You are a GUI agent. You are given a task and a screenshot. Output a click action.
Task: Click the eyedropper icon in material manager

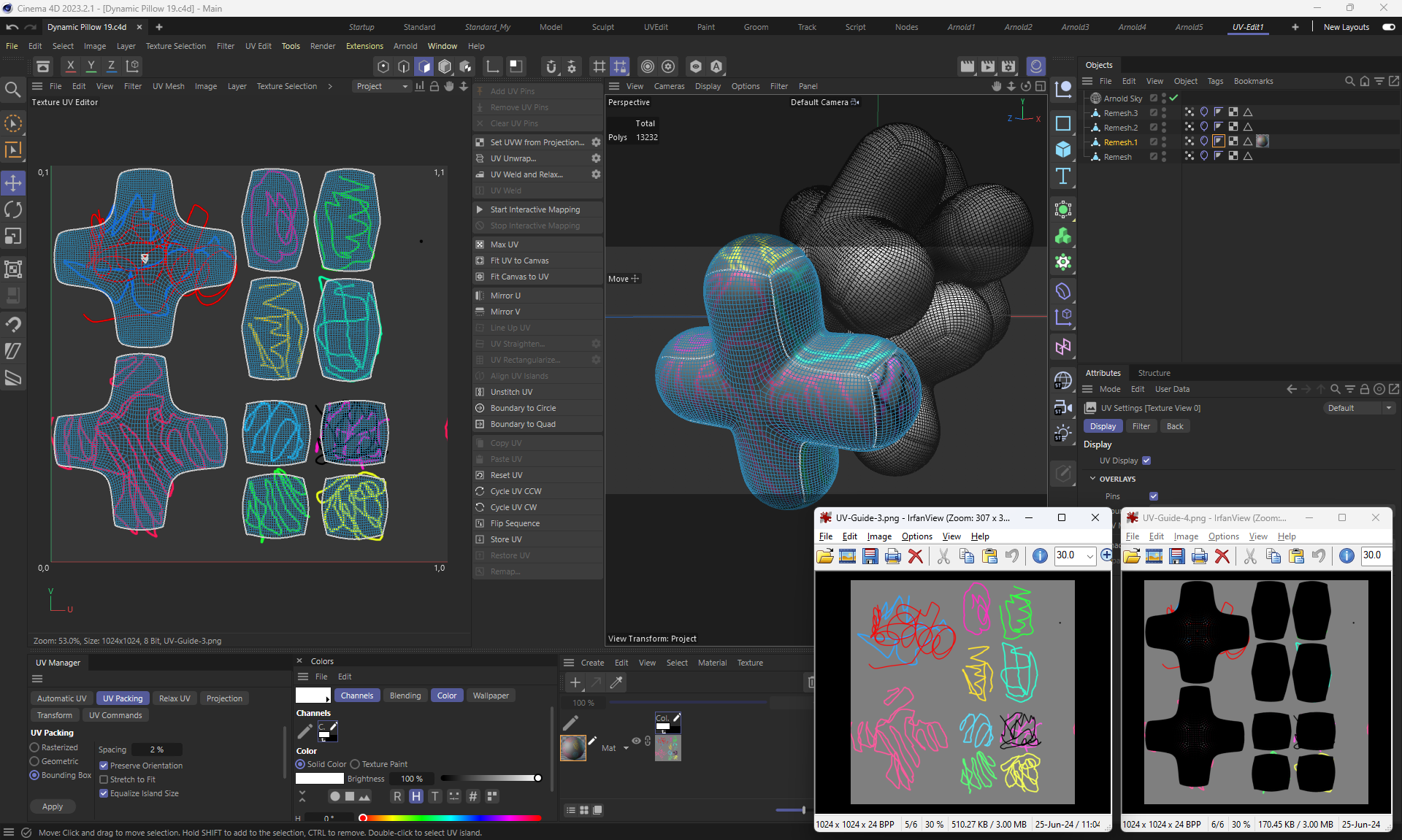(616, 682)
